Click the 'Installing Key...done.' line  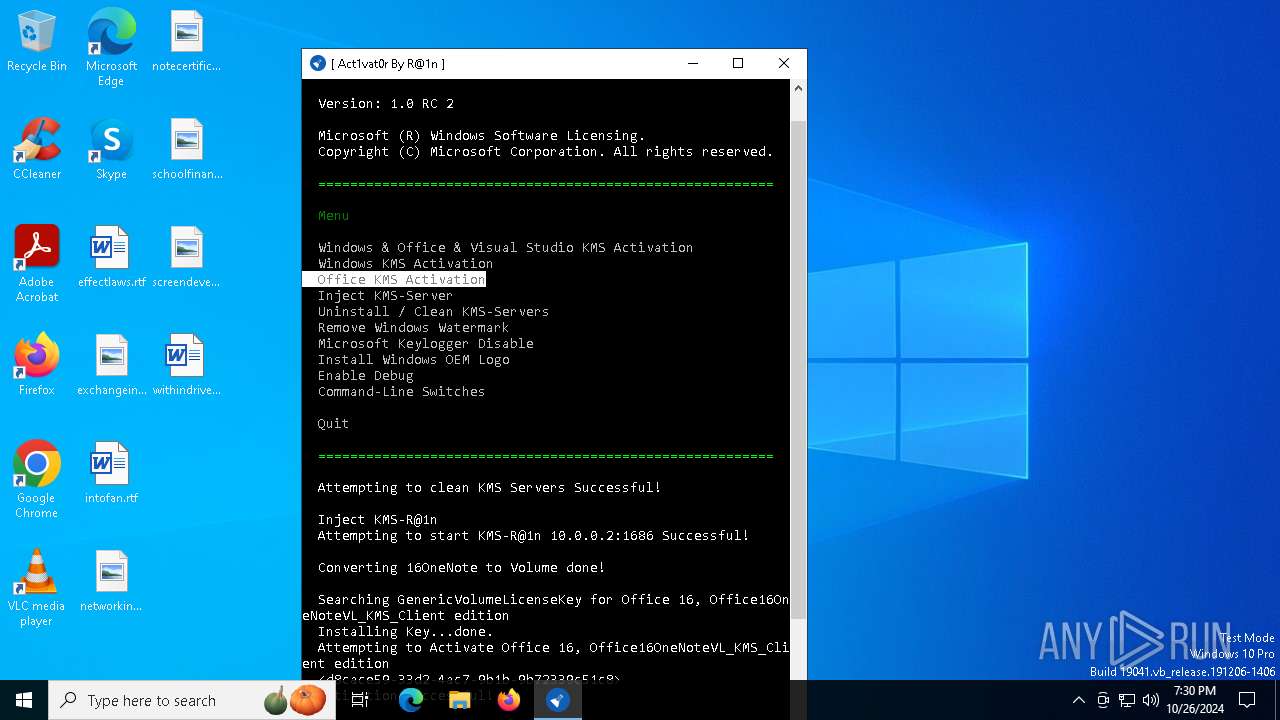coord(405,631)
